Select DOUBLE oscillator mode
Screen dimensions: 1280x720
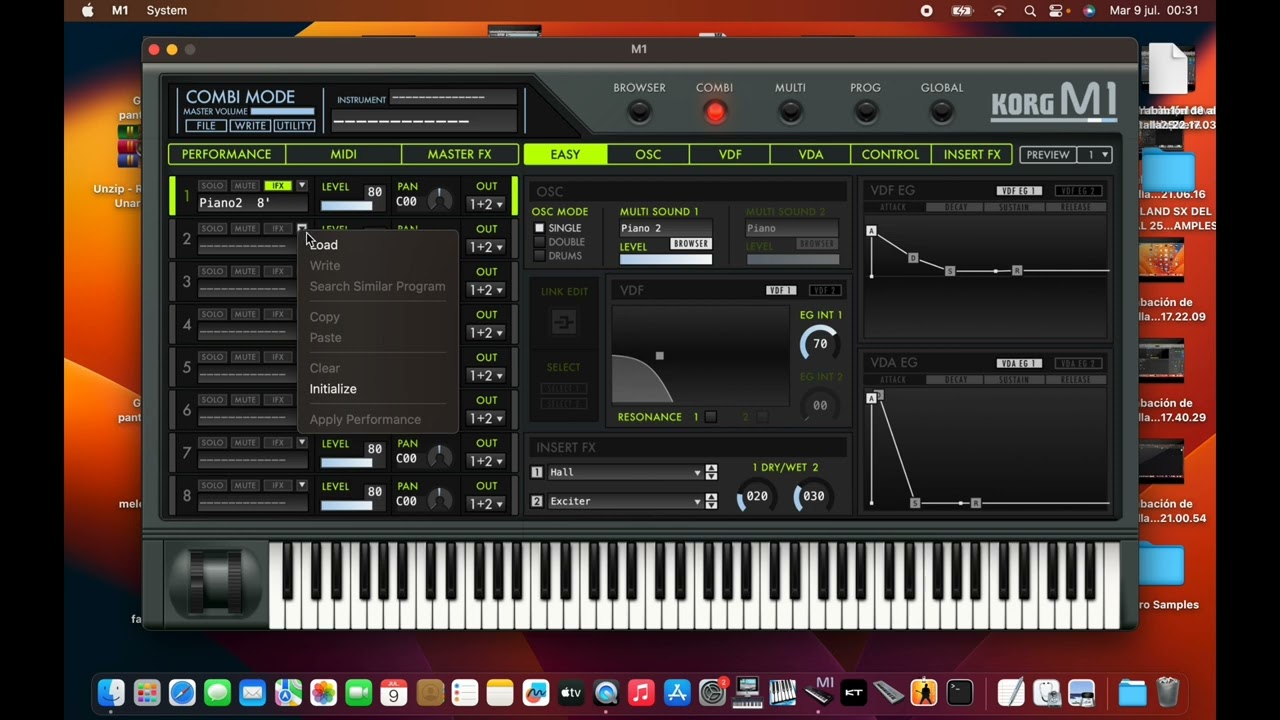click(540, 242)
